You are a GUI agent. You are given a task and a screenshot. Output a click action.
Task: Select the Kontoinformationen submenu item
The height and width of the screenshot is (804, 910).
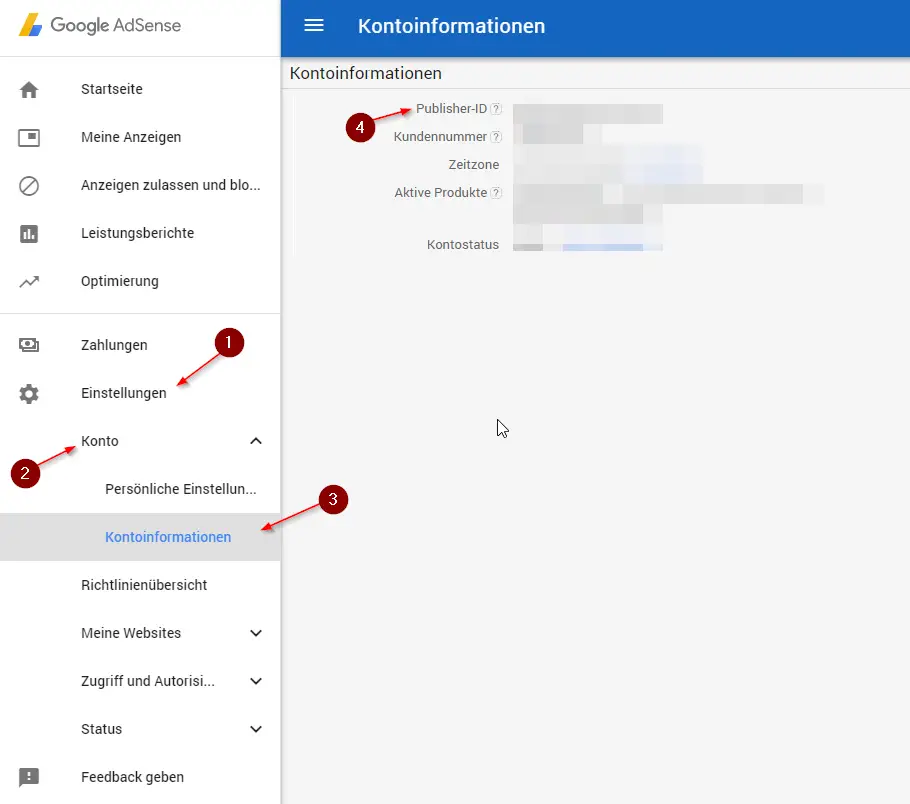140,537
